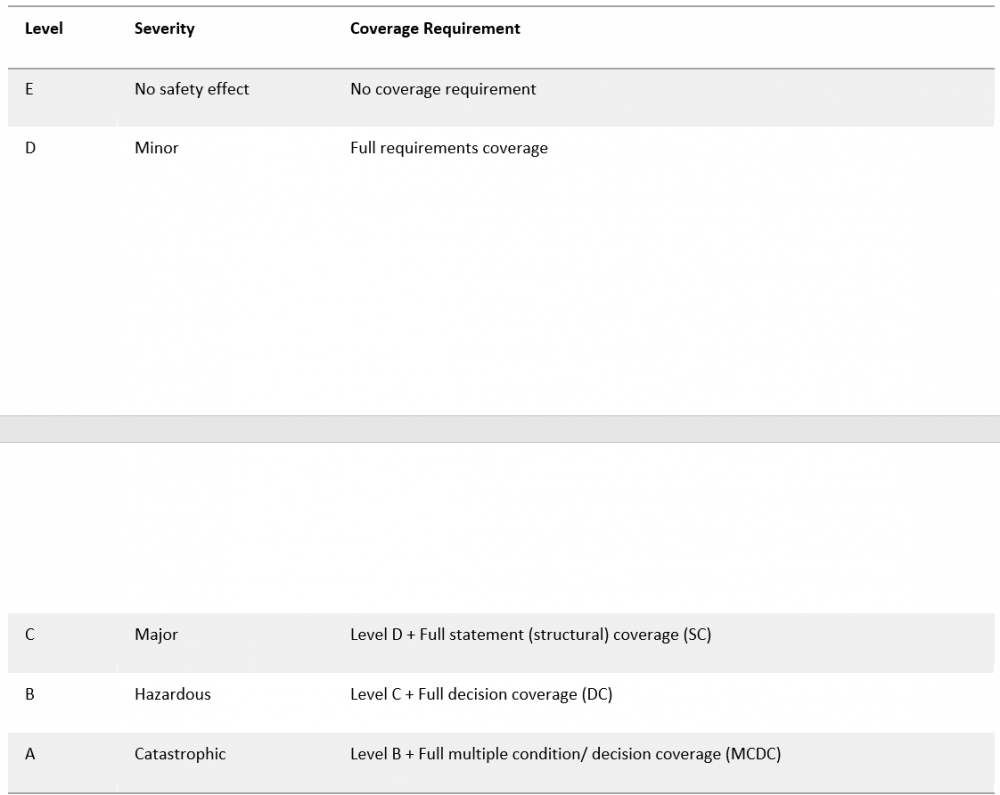Click the level 'E' cell
Viewport: 1000px width, 795px height.
point(29,89)
